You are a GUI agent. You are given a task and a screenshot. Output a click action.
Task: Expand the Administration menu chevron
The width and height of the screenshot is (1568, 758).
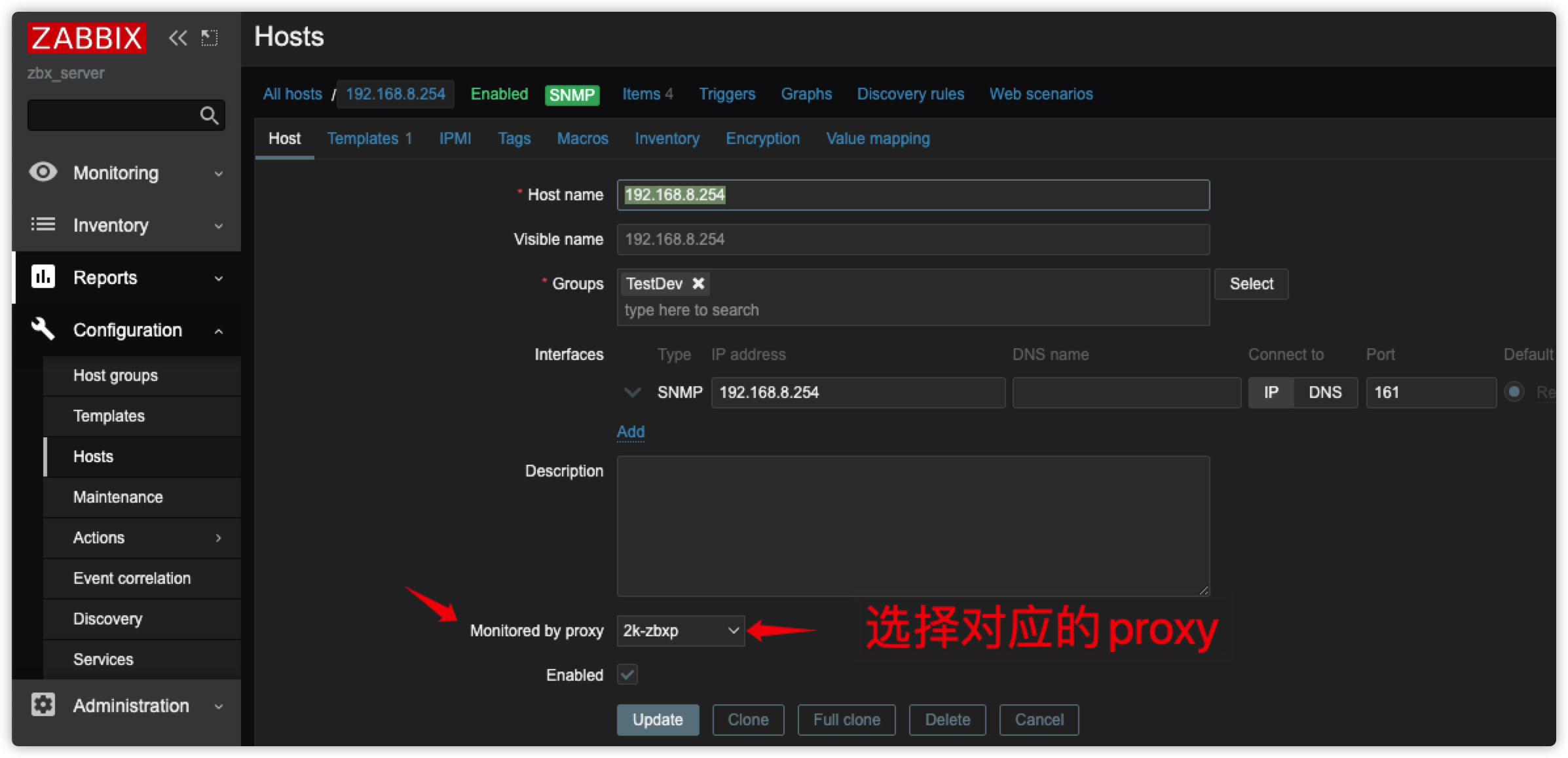point(219,706)
